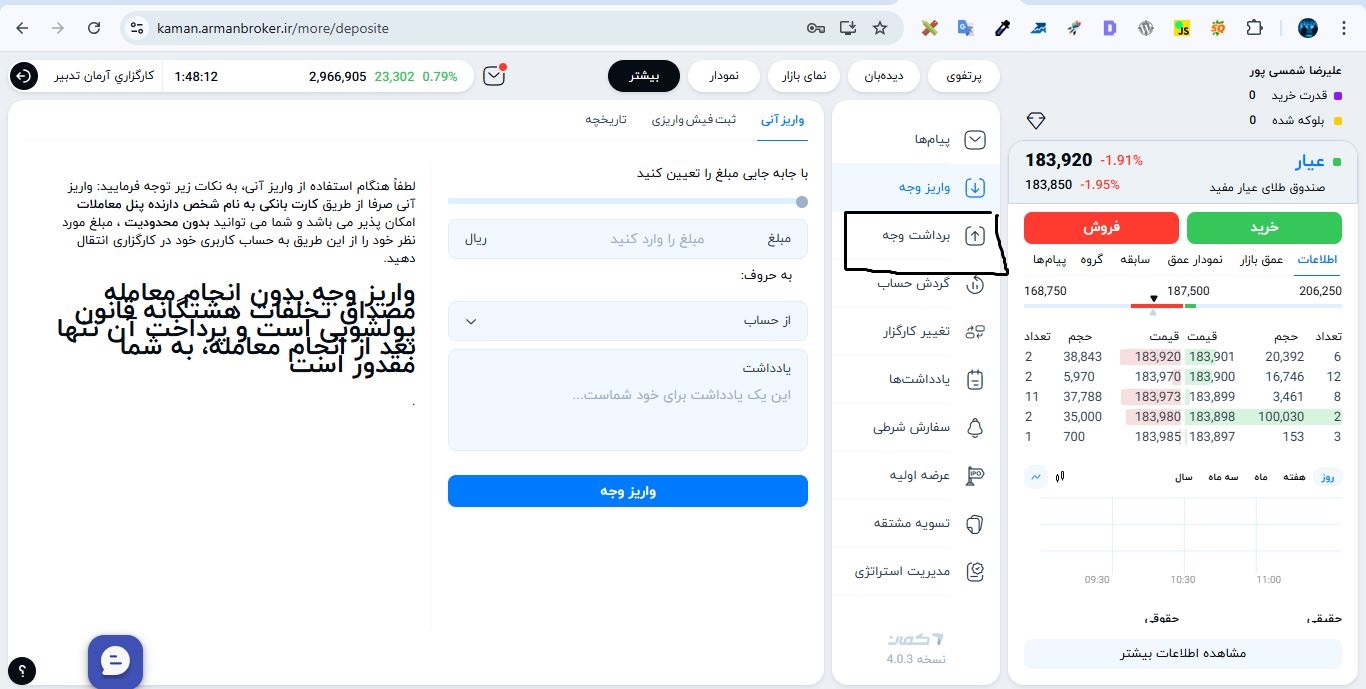Open the chat support bubble
The height and width of the screenshot is (689, 1366).
click(115, 661)
